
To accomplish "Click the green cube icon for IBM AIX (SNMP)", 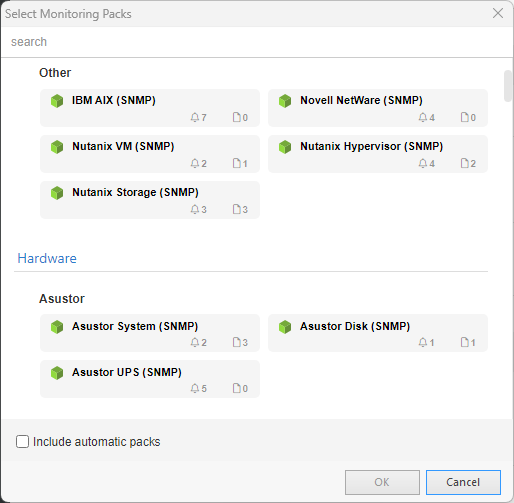I will (x=57, y=101).
